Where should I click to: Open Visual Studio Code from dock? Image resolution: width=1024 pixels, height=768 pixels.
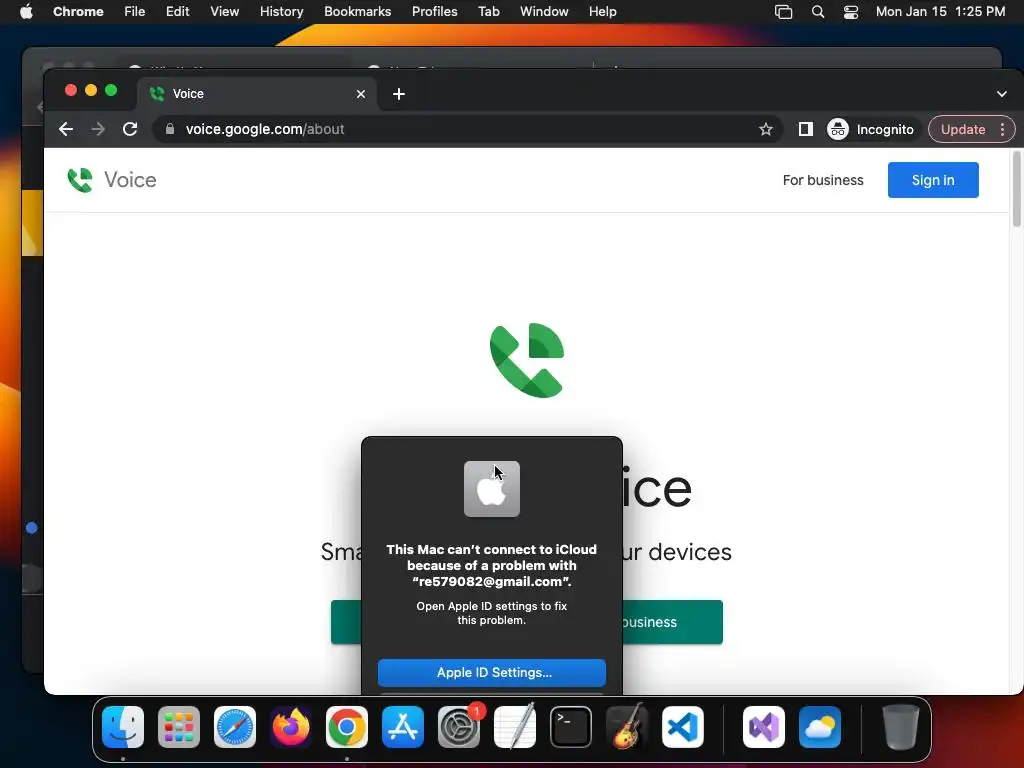point(682,727)
